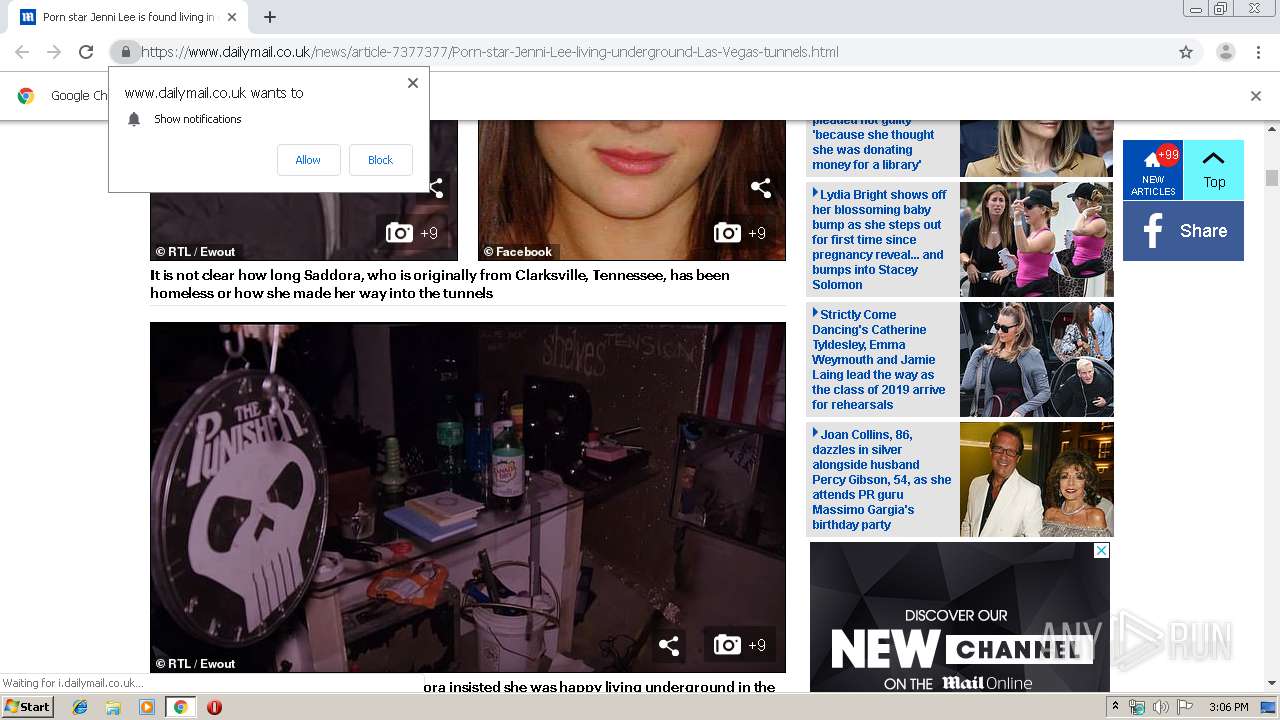Open the Joan Collins birthday party story
The width and height of the screenshot is (1280, 720).
click(x=881, y=479)
